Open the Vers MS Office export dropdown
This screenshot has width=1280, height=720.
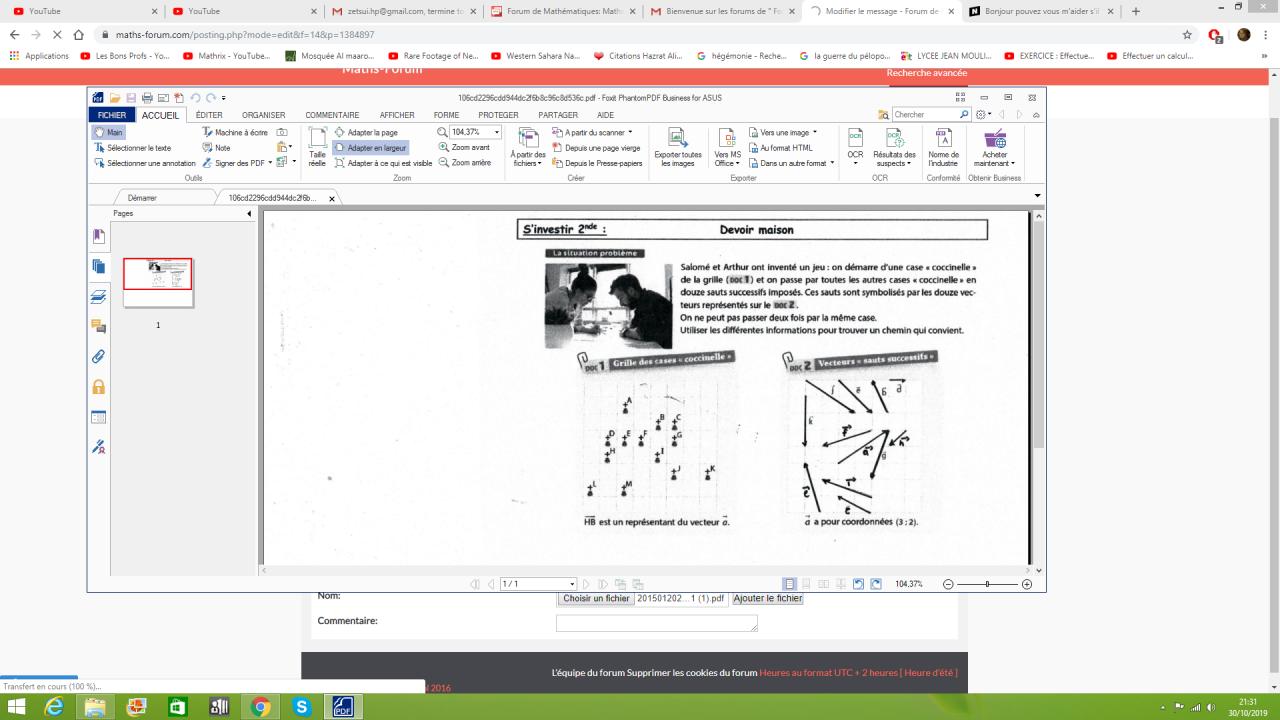point(728,148)
